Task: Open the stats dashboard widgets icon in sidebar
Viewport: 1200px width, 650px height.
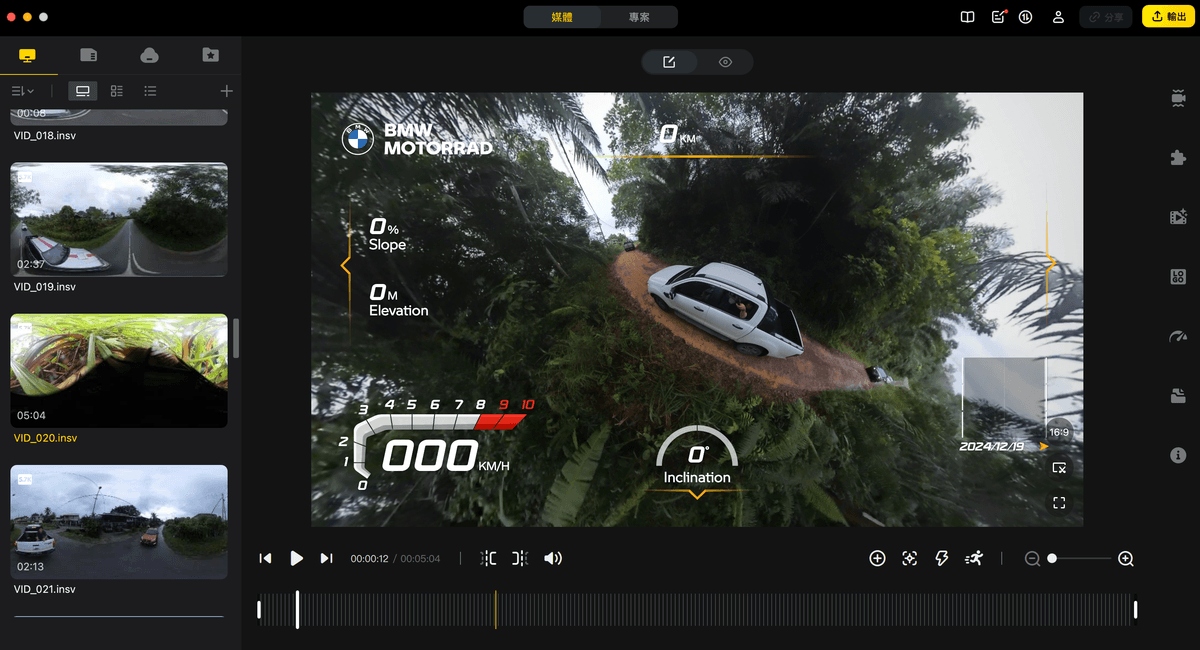Action: pos(1178,277)
